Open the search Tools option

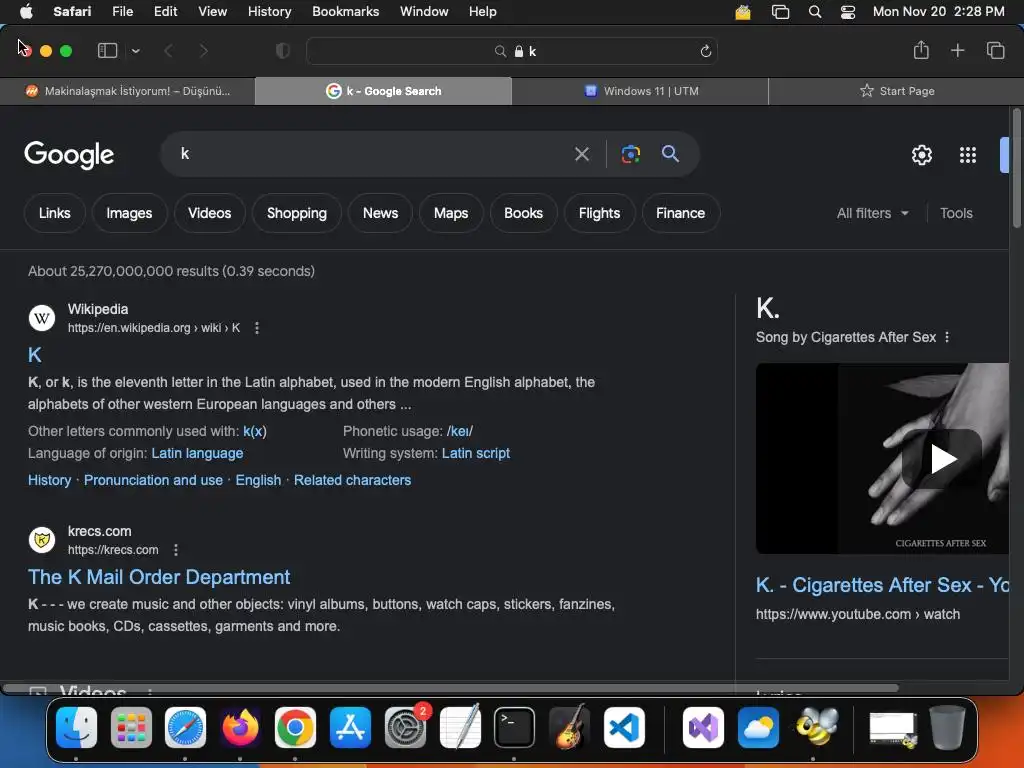pyautogui.click(x=956, y=213)
